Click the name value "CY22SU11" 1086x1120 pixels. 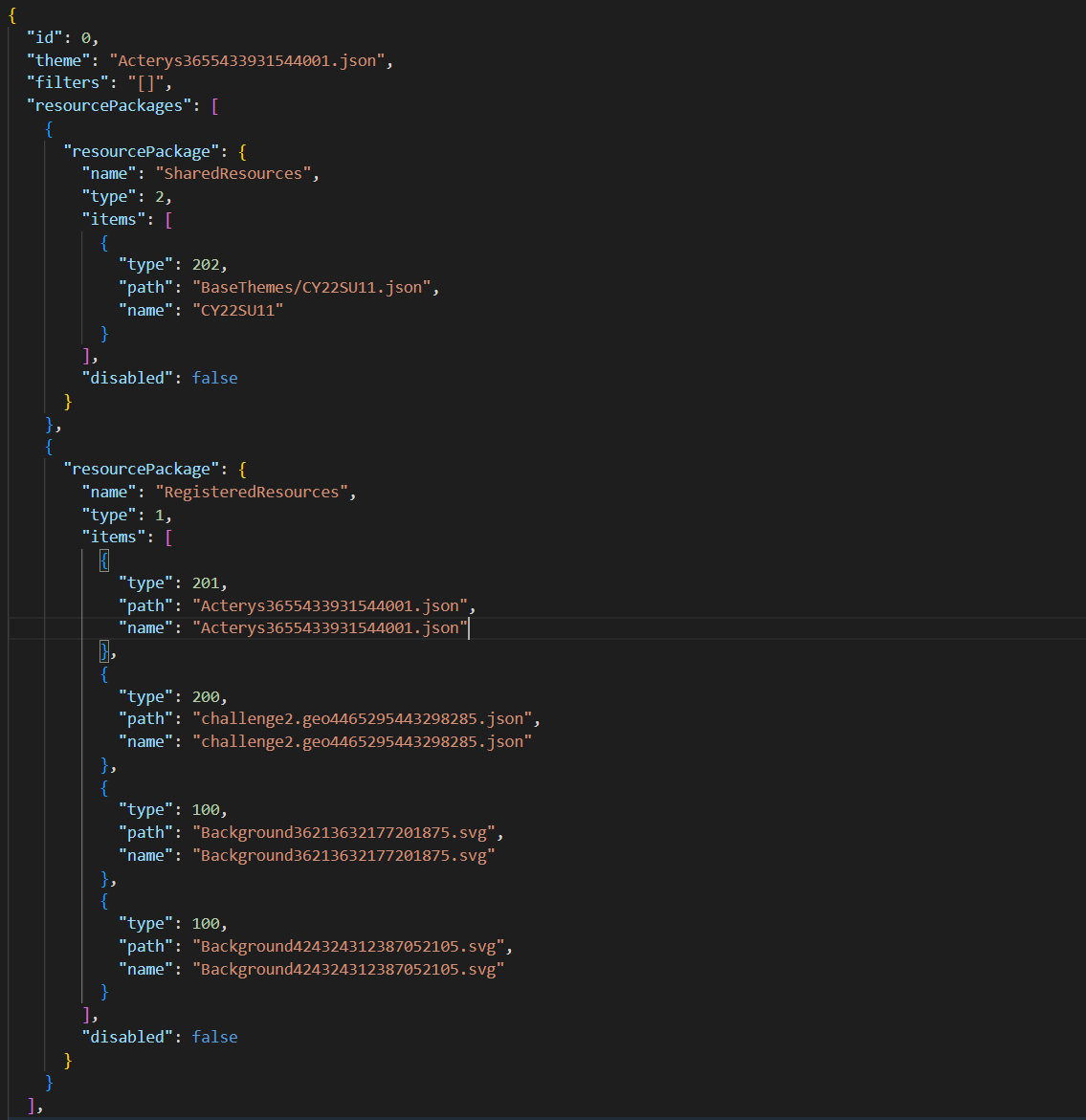[238, 310]
